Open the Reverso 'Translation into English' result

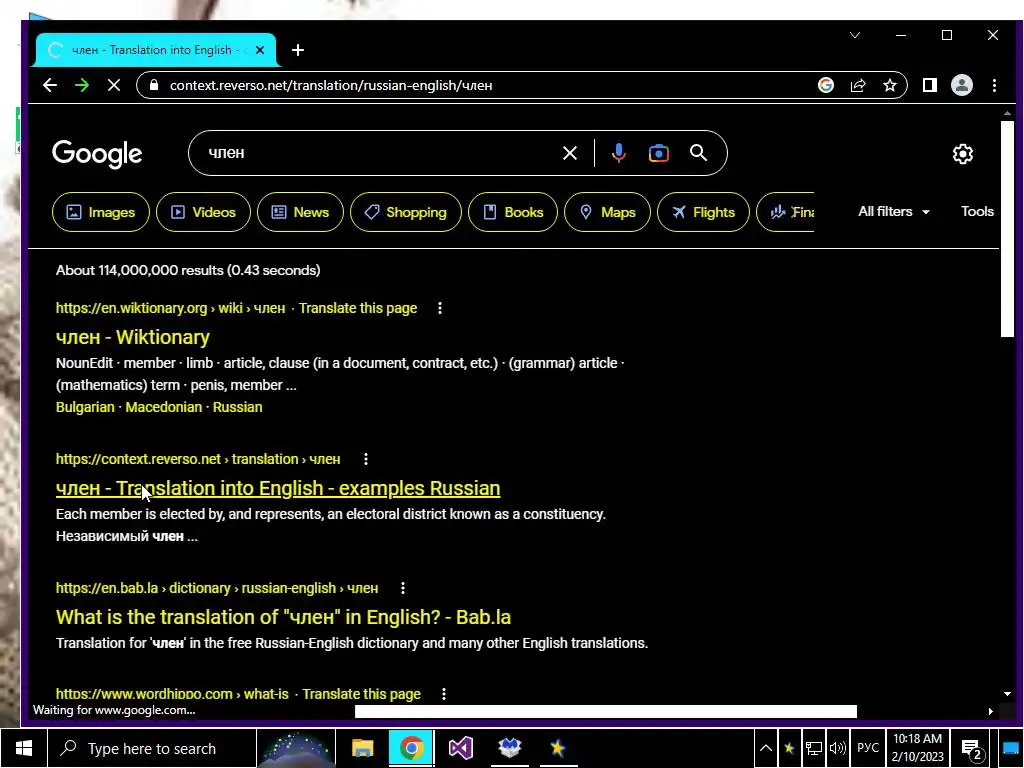(278, 488)
